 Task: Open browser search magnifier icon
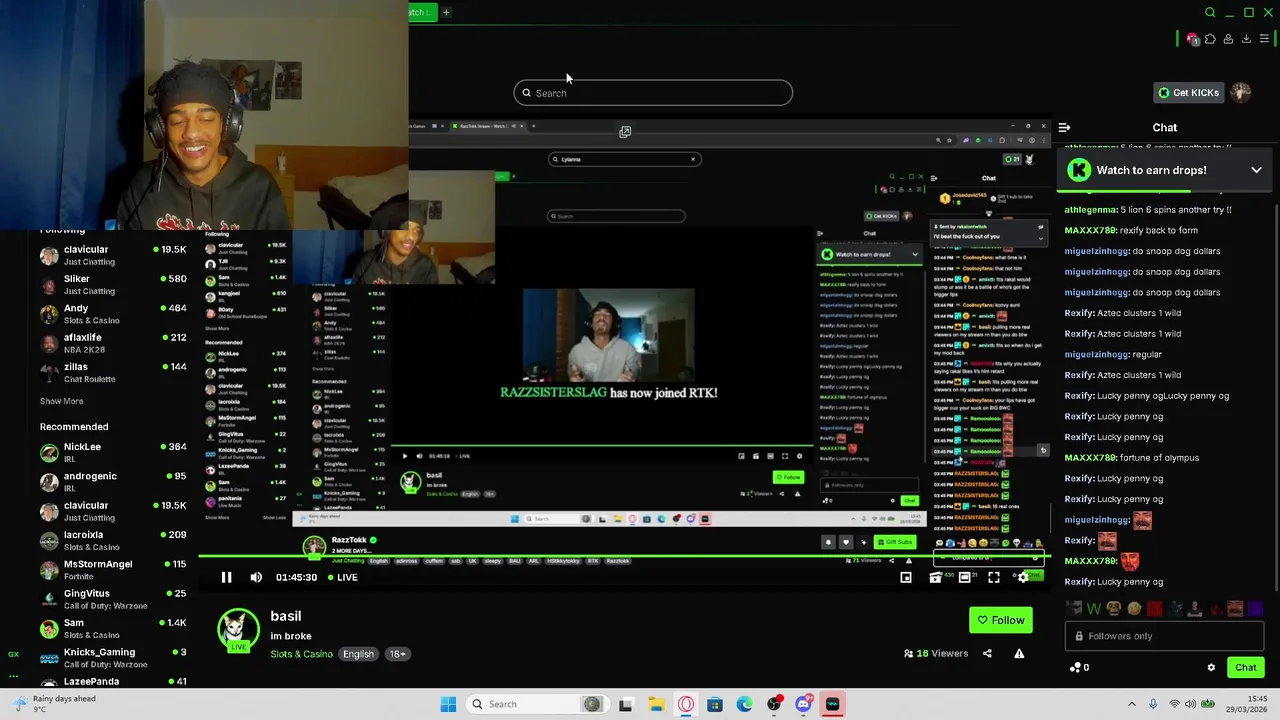1210,12
